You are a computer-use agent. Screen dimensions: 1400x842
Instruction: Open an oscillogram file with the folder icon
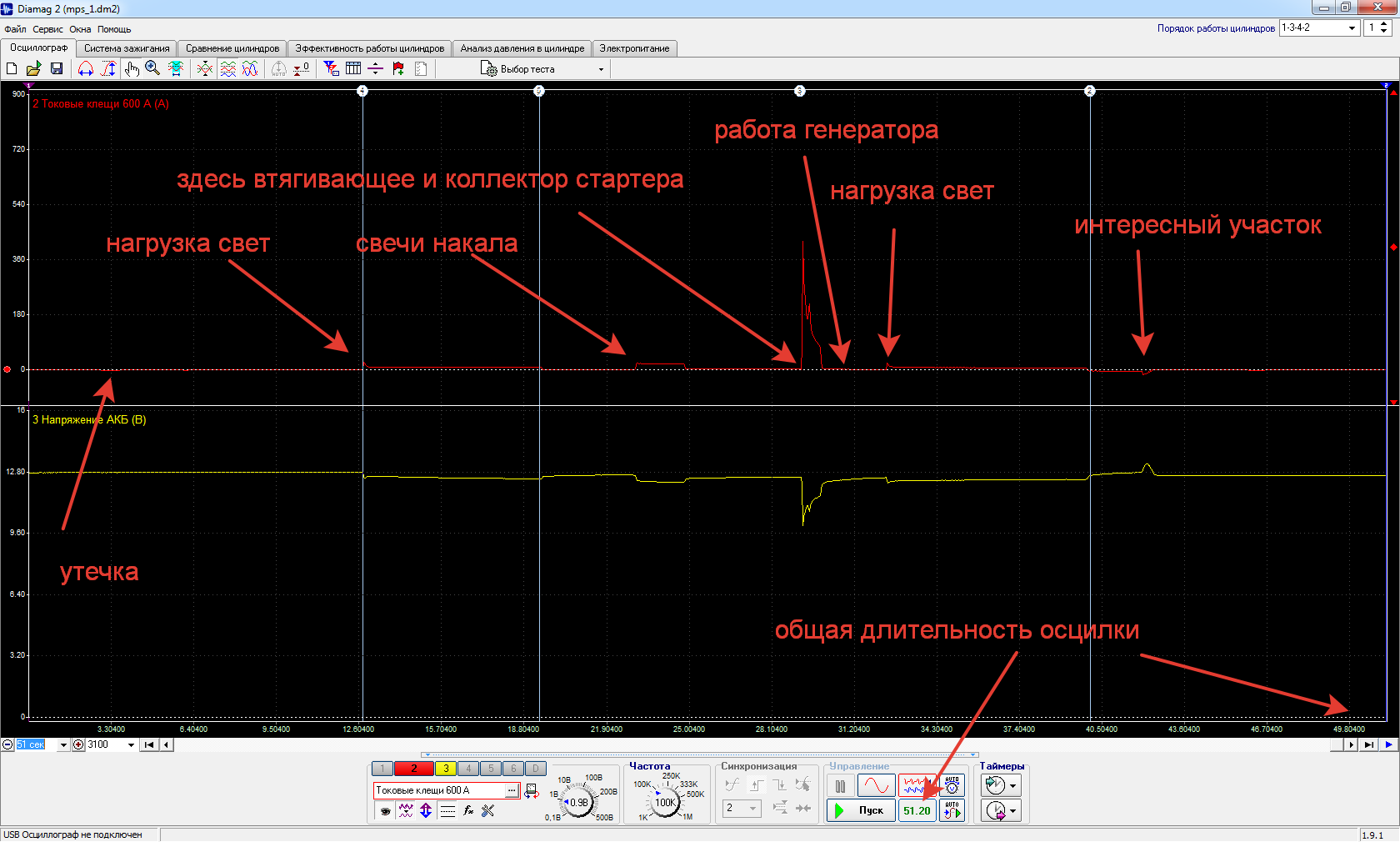pos(33,68)
